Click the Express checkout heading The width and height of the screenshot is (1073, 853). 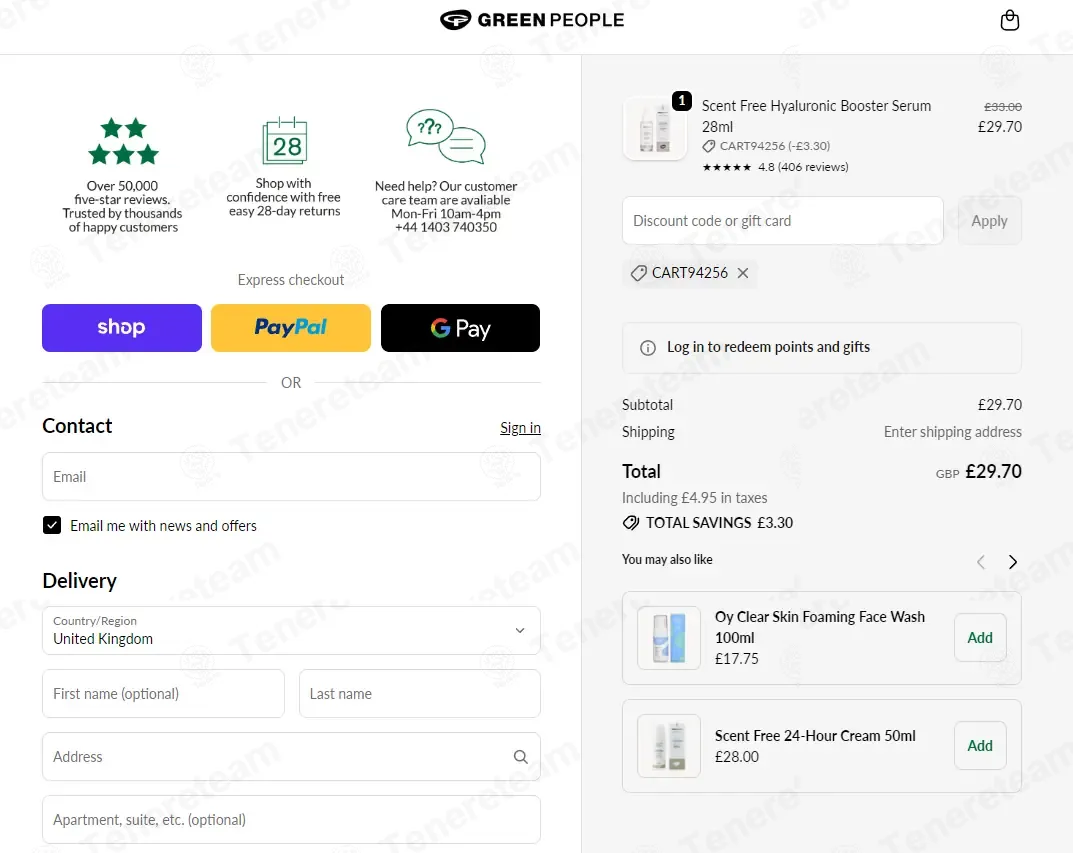(x=291, y=280)
